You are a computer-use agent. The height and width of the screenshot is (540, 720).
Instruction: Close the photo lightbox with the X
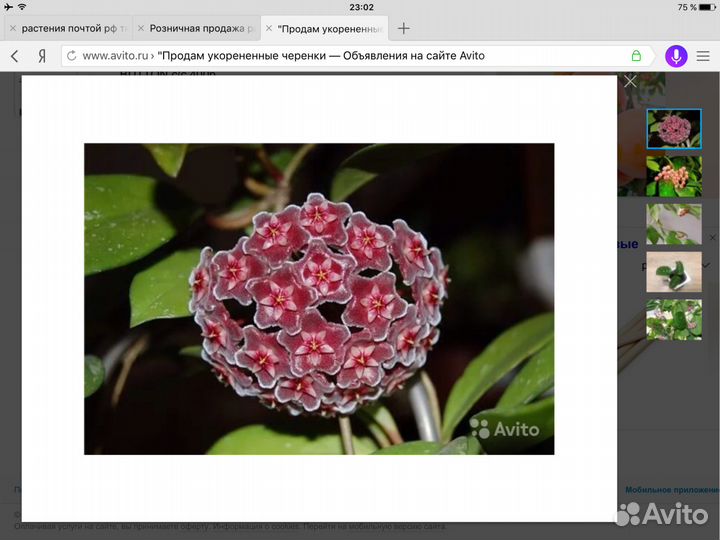coord(630,81)
